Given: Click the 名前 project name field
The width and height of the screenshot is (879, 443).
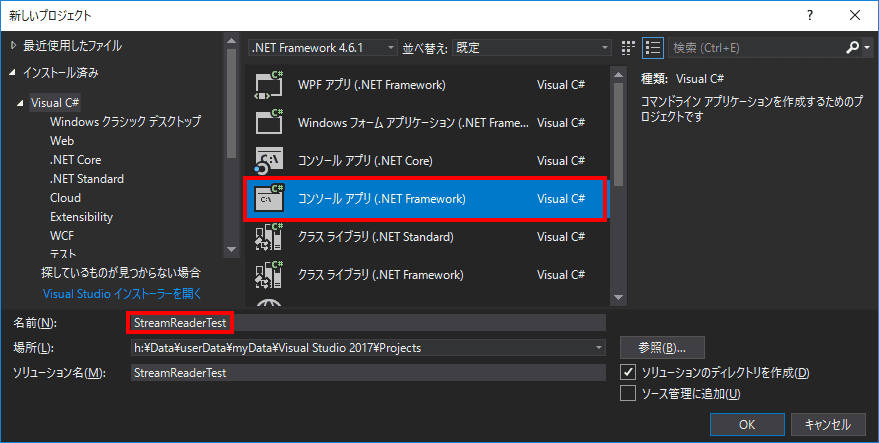Looking at the screenshot, I should 368,323.
